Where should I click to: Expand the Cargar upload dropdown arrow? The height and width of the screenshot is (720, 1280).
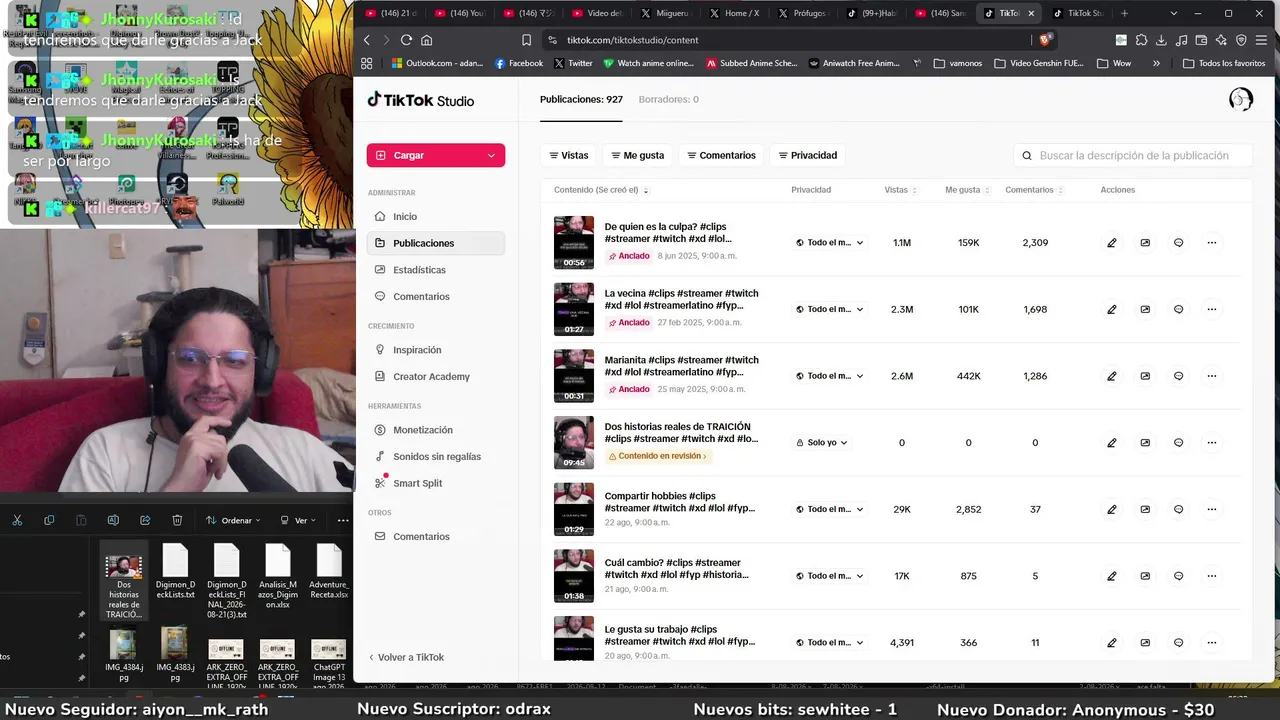coord(491,155)
